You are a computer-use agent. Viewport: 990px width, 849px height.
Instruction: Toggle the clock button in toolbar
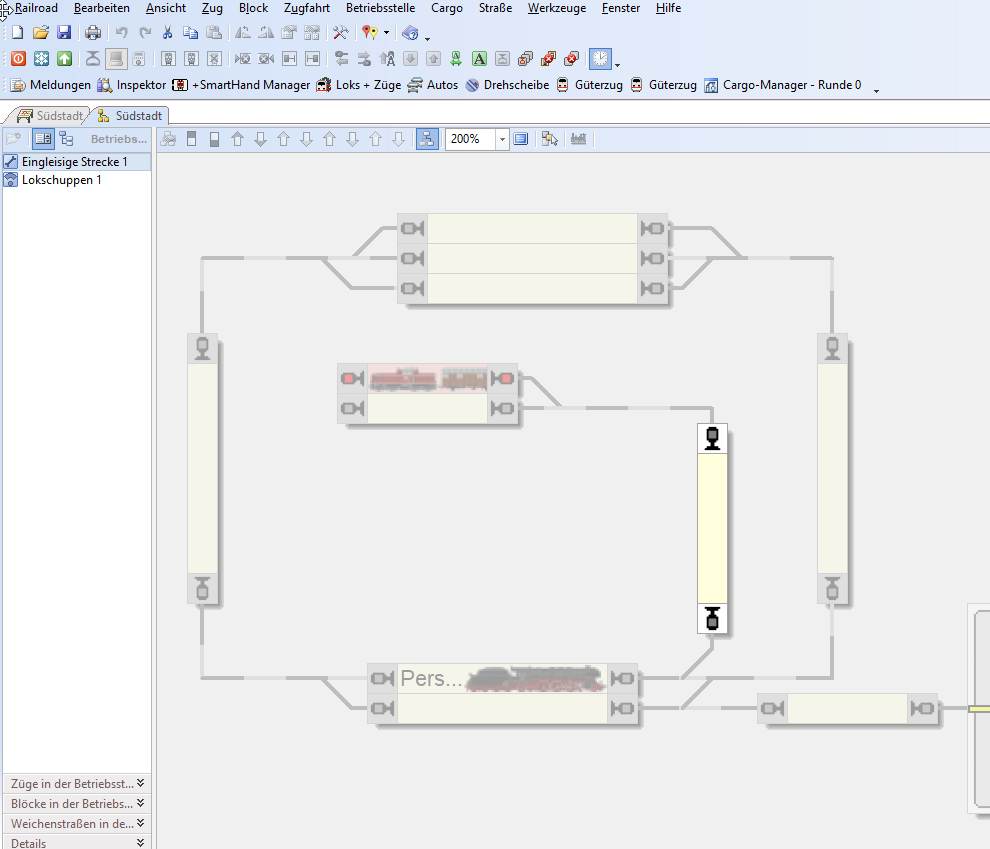tap(600, 59)
